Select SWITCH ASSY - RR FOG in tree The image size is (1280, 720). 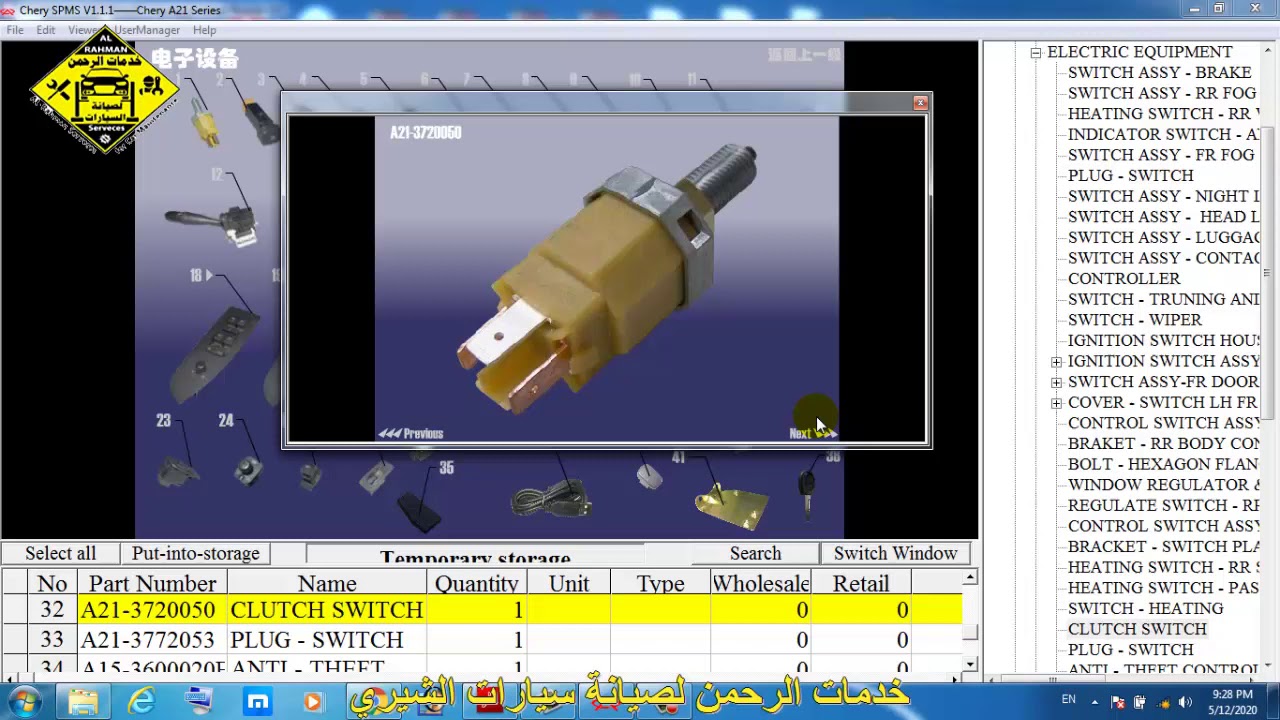[x=1162, y=93]
